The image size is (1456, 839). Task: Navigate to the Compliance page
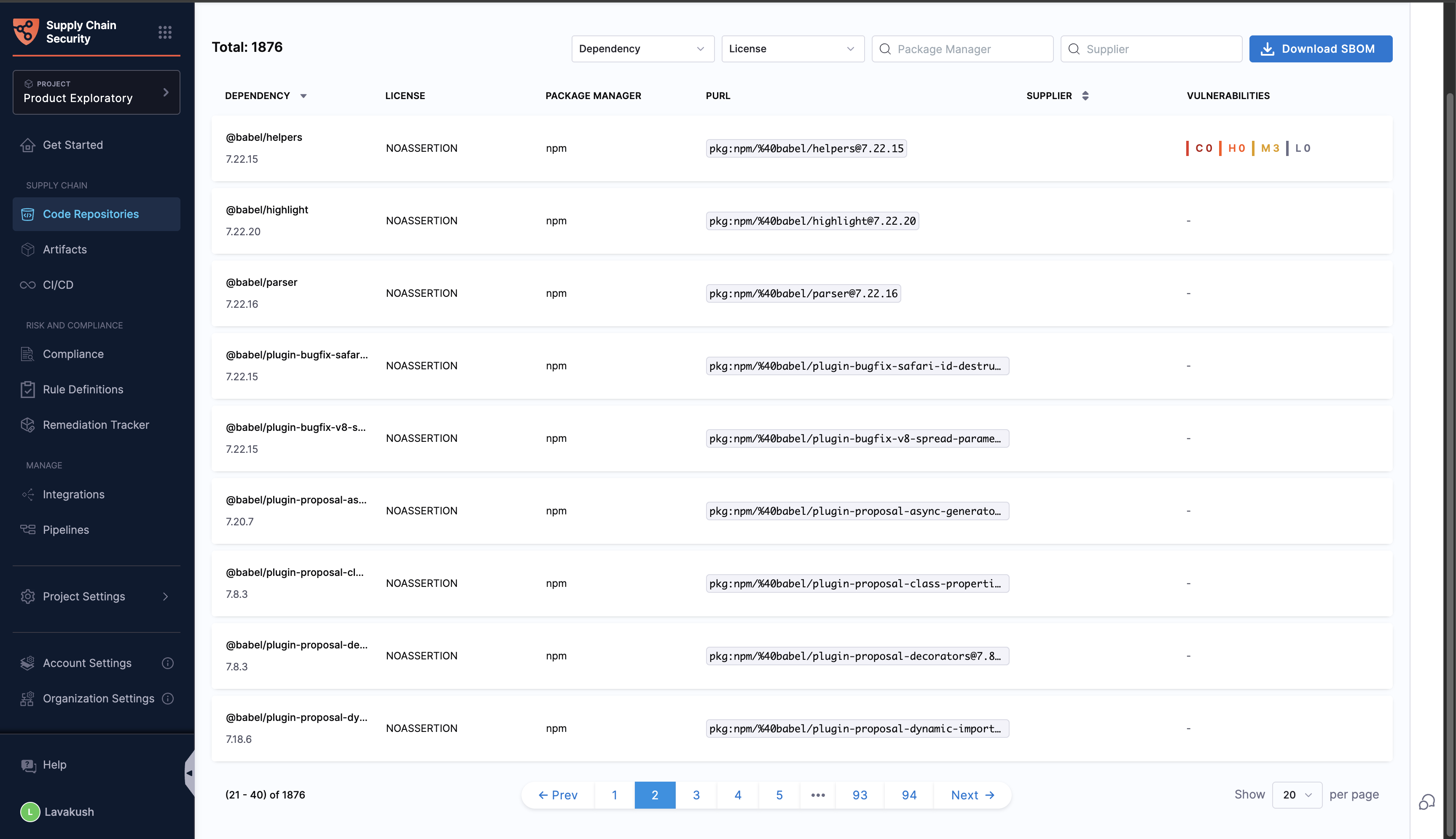pyautogui.click(x=73, y=354)
